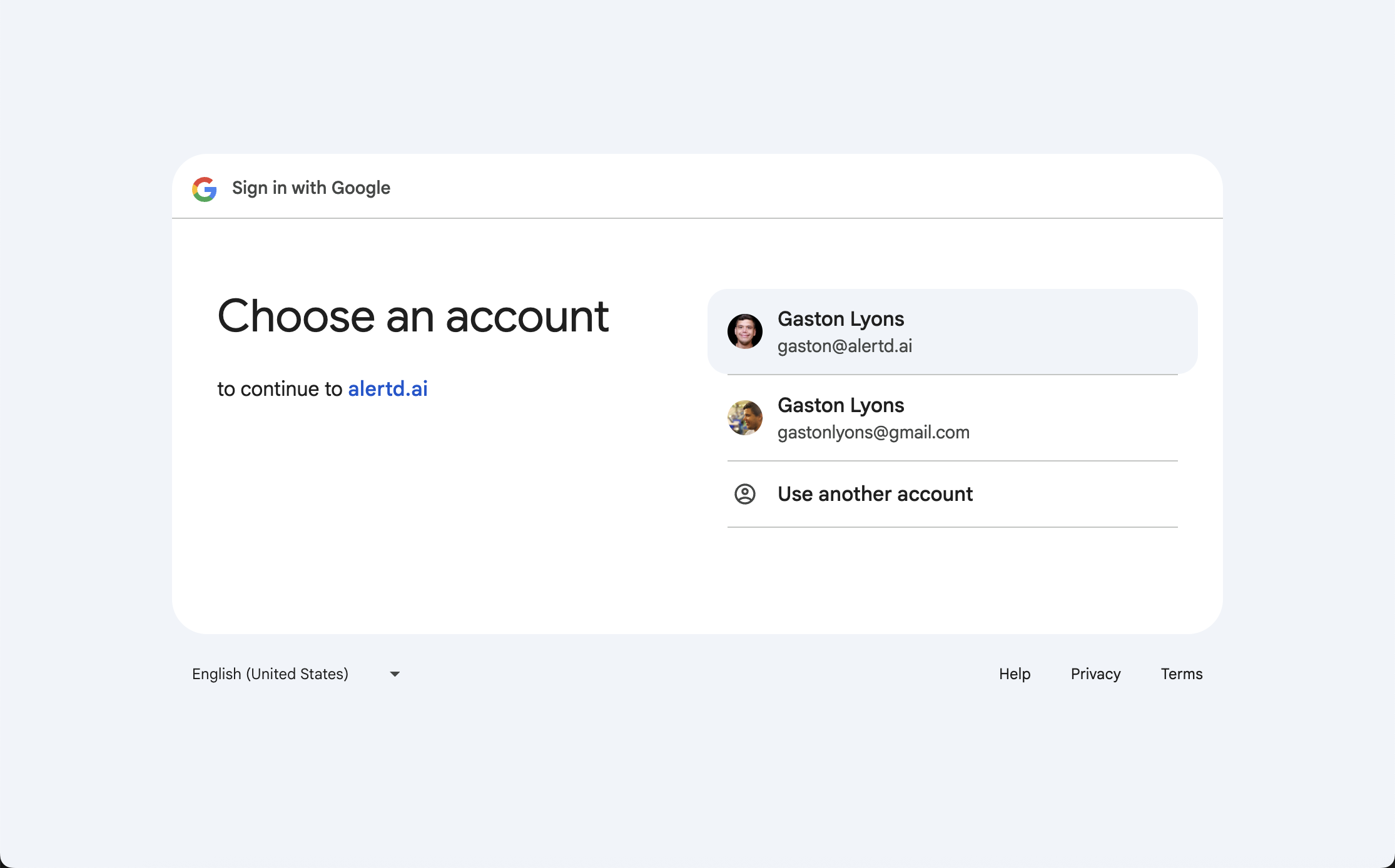Click the Gaston Lyons name on first account
Viewport: 1395px width, 868px height.
(x=841, y=319)
